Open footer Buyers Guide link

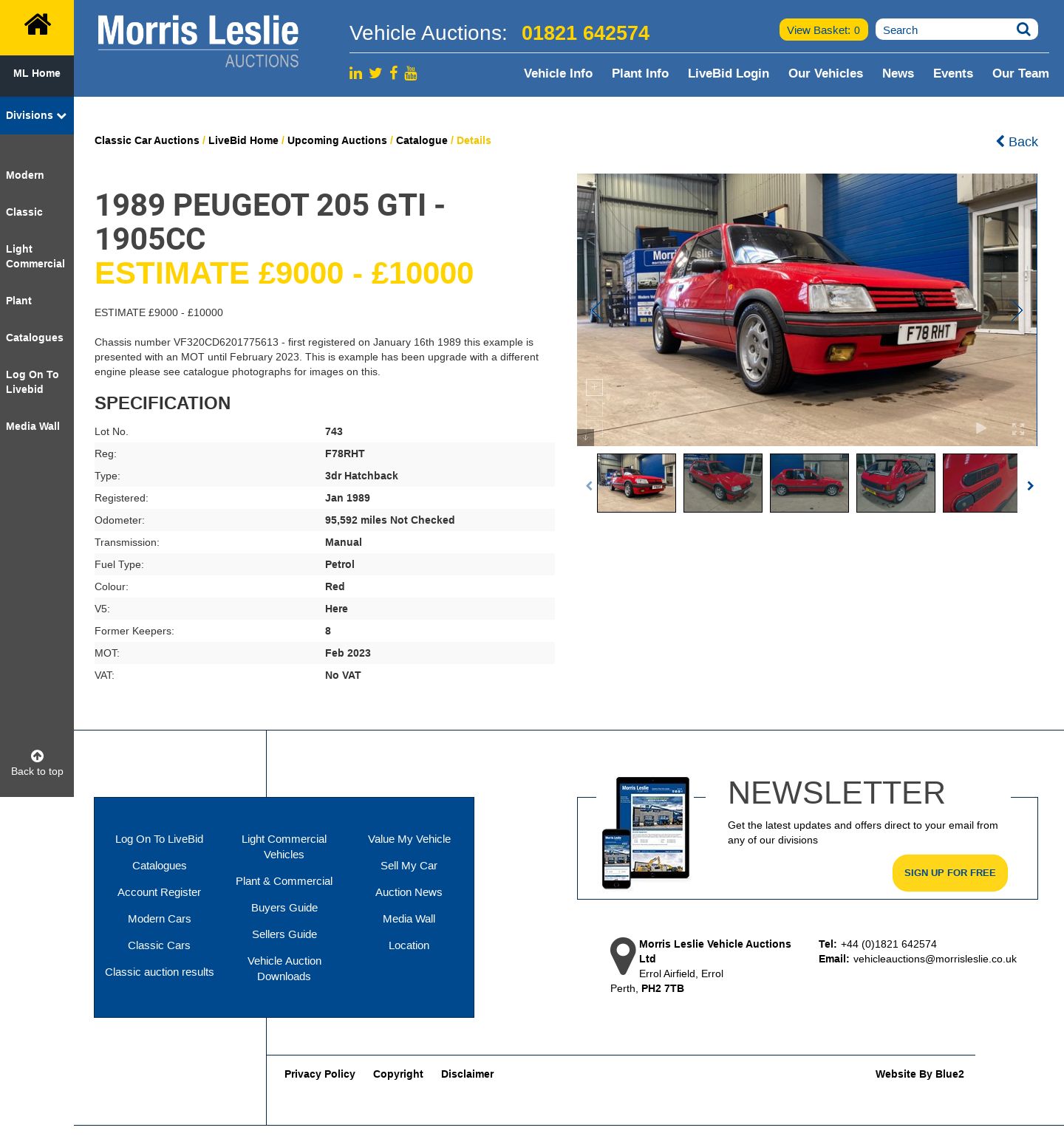click(x=284, y=908)
